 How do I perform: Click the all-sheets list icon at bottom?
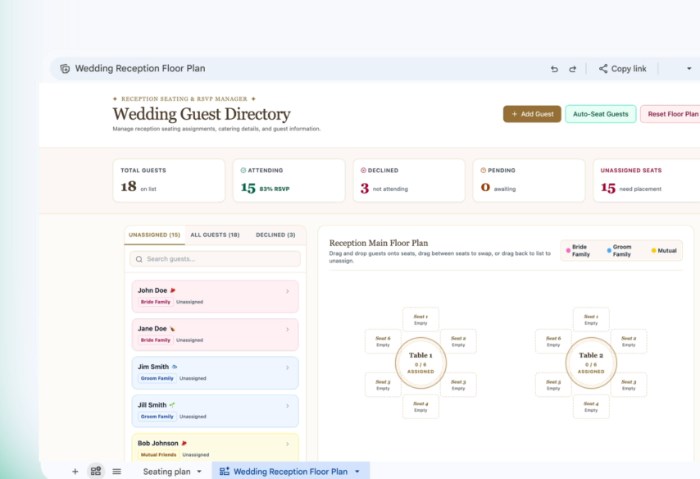pos(117,471)
